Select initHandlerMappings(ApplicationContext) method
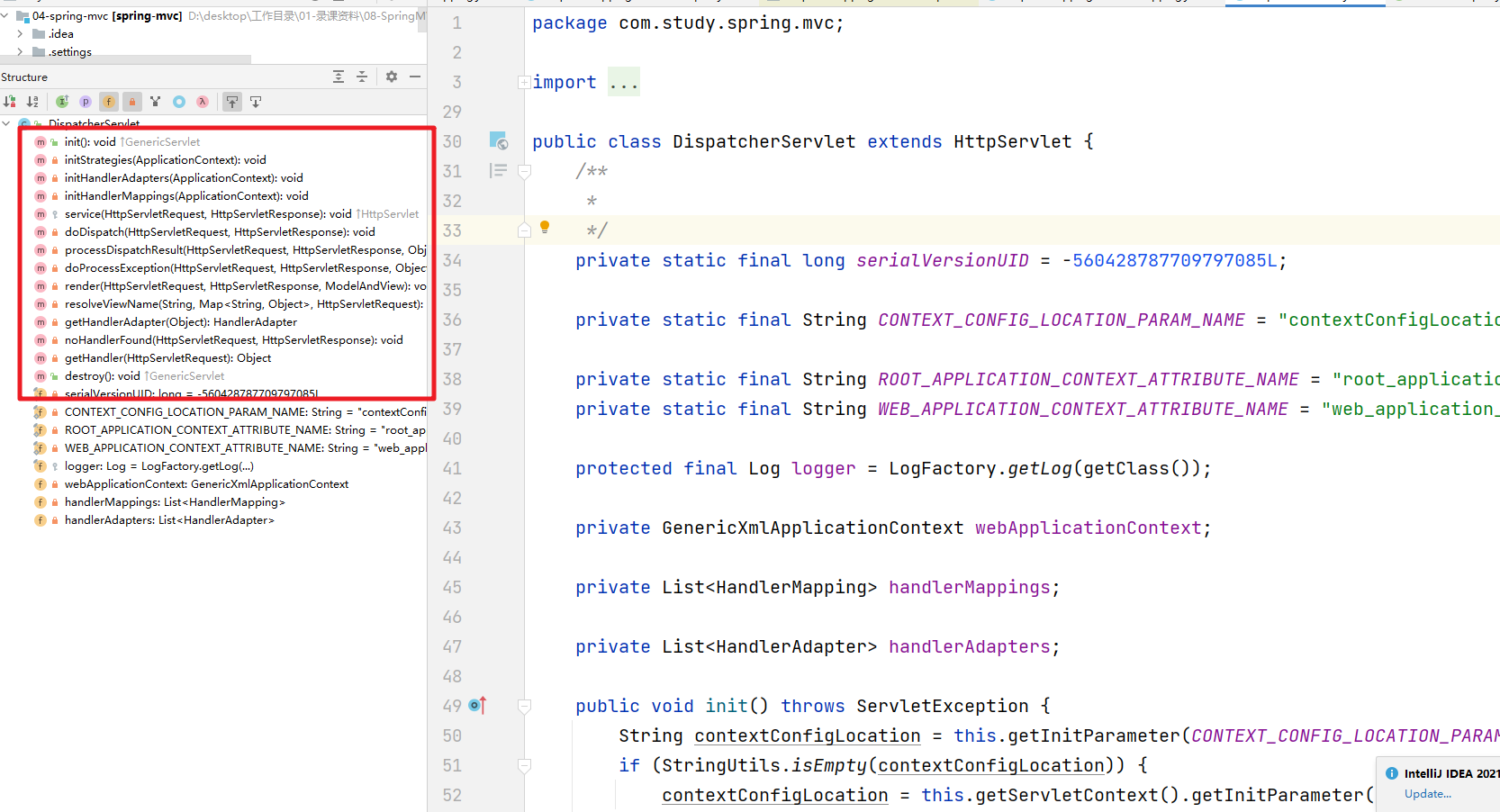Screen dimensions: 1500x812 click(x=186, y=195)
